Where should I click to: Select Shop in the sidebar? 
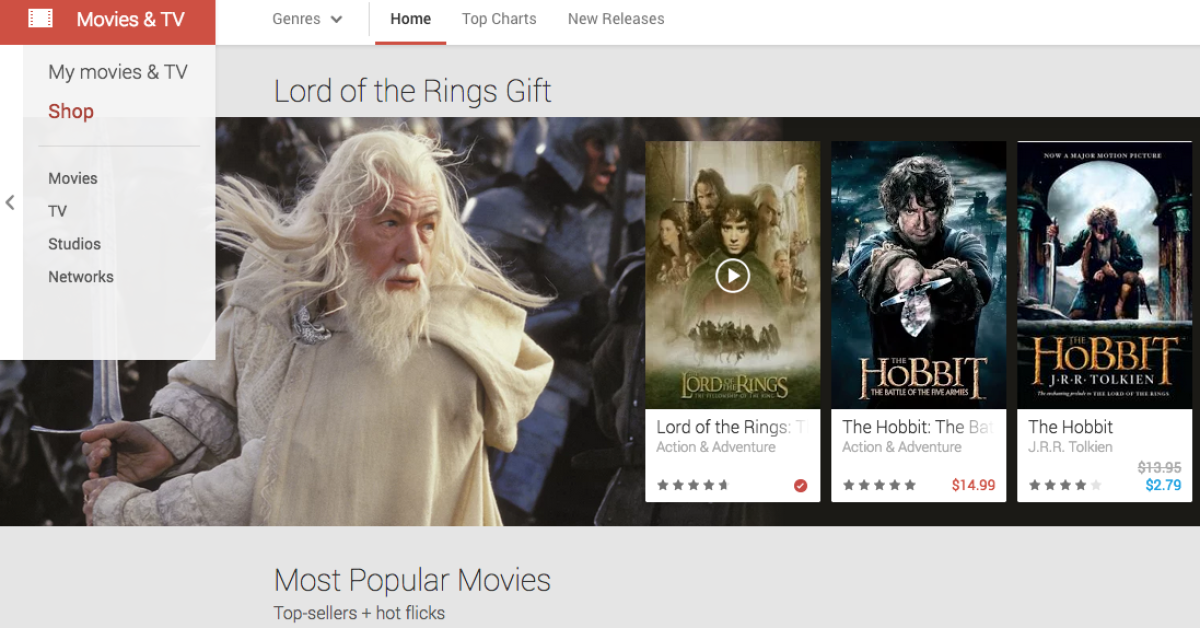coord(71,111)
